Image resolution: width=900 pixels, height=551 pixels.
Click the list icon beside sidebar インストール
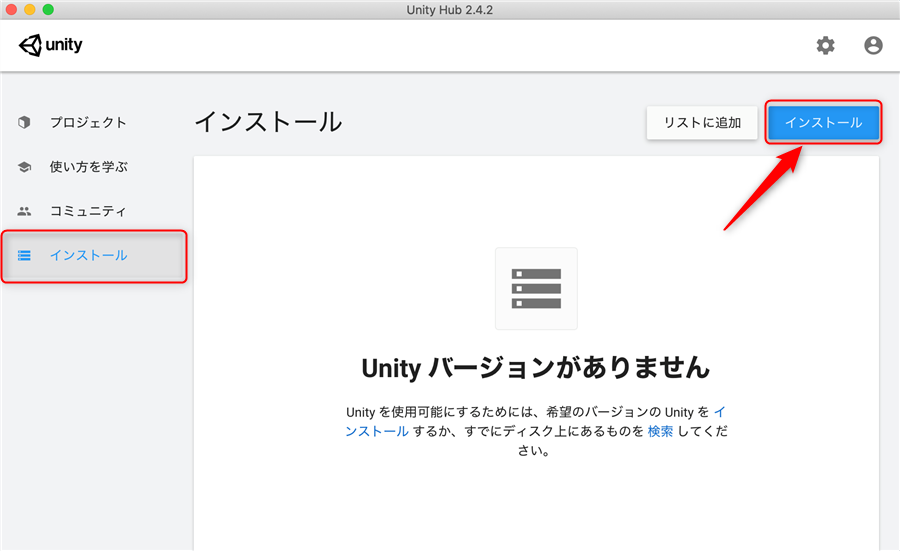coord(24,255)
